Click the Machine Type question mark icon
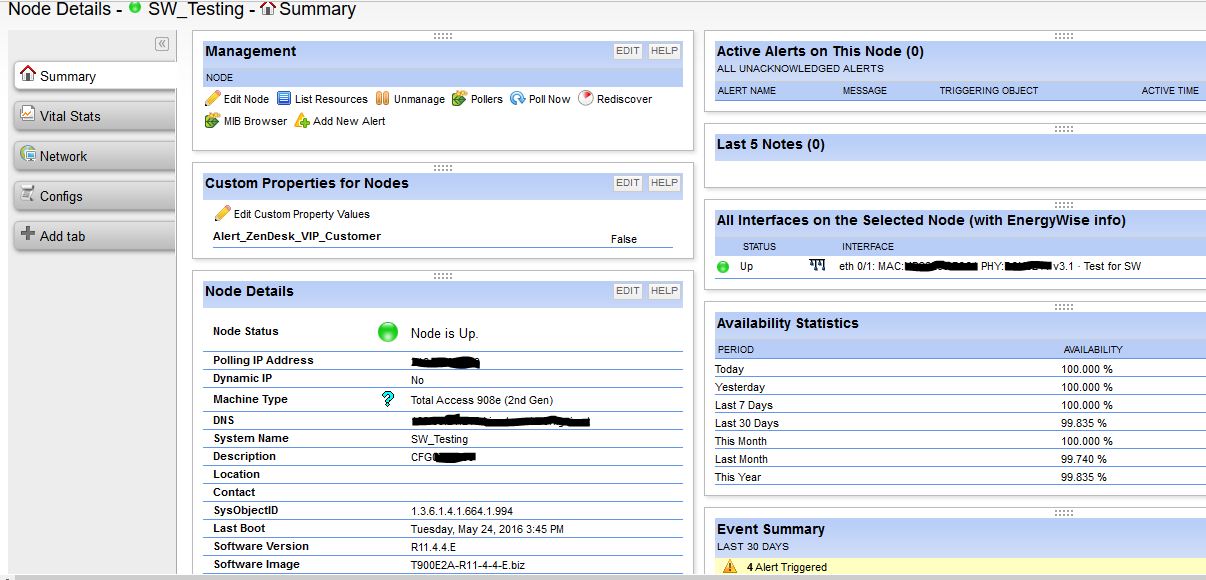This screenshot has width=1206, height=580. point(388,399)
